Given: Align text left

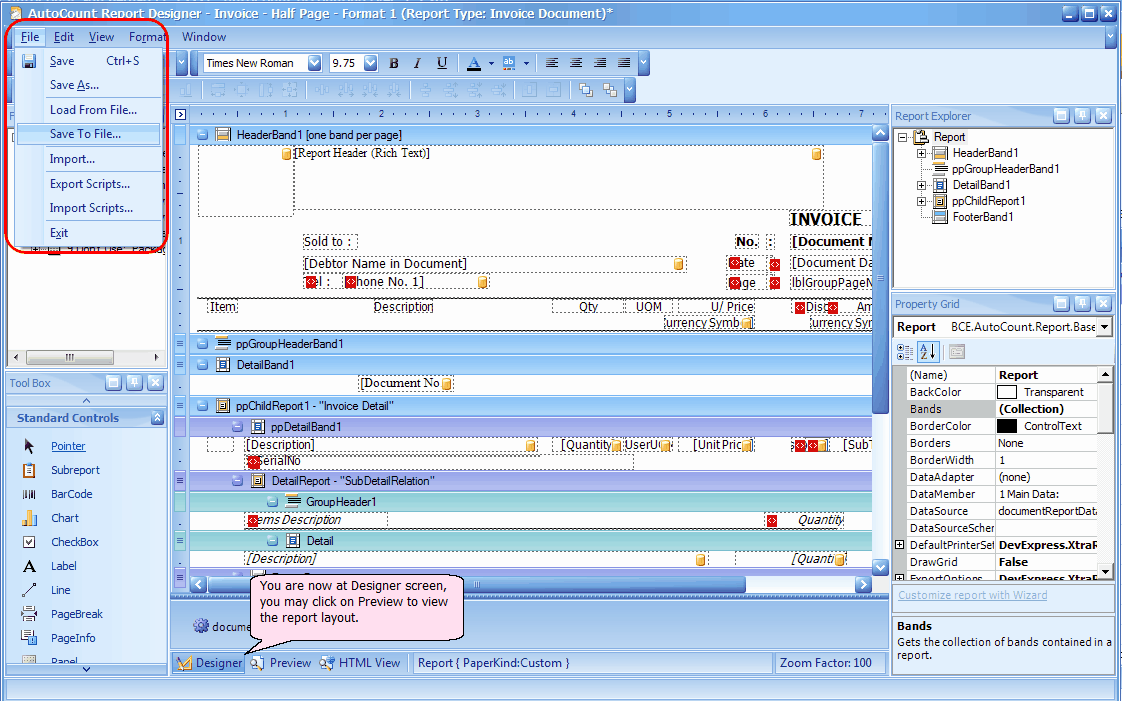Looking at the screenshot, I should (552, 63).
